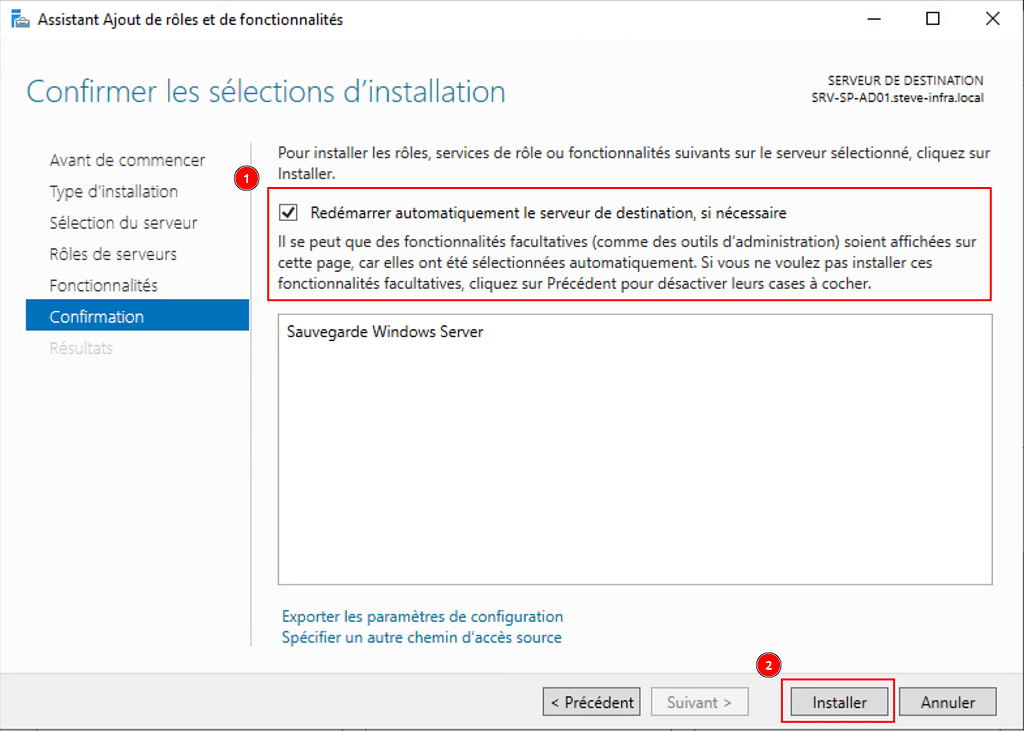Click the greyed-out Résultats step

coord(81,348)
